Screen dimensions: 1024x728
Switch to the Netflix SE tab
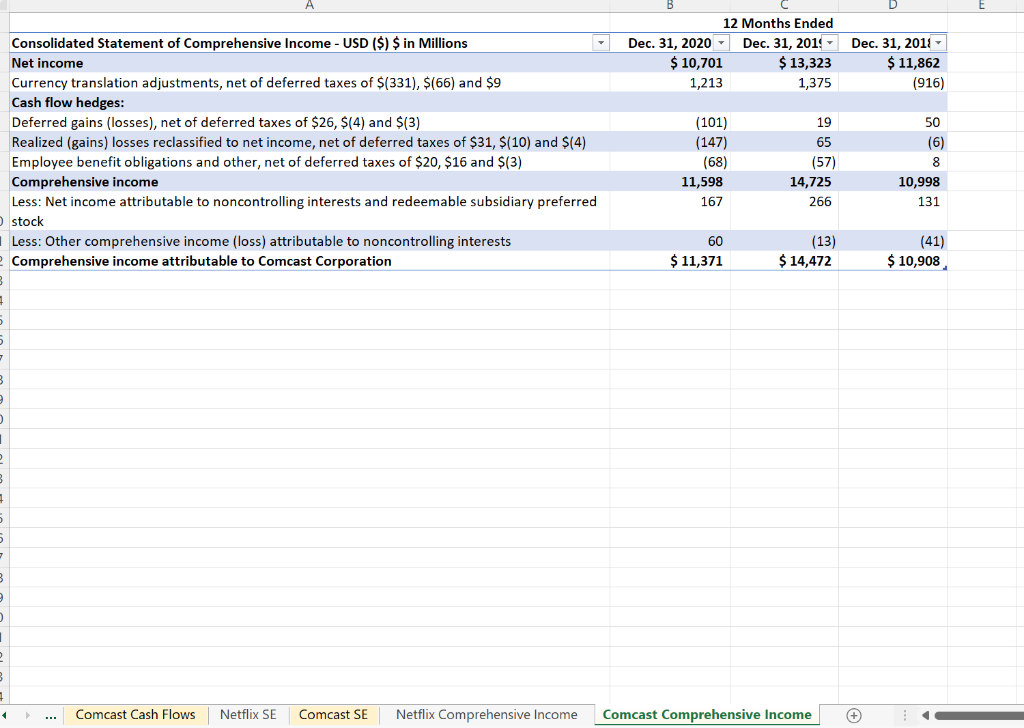248,714
